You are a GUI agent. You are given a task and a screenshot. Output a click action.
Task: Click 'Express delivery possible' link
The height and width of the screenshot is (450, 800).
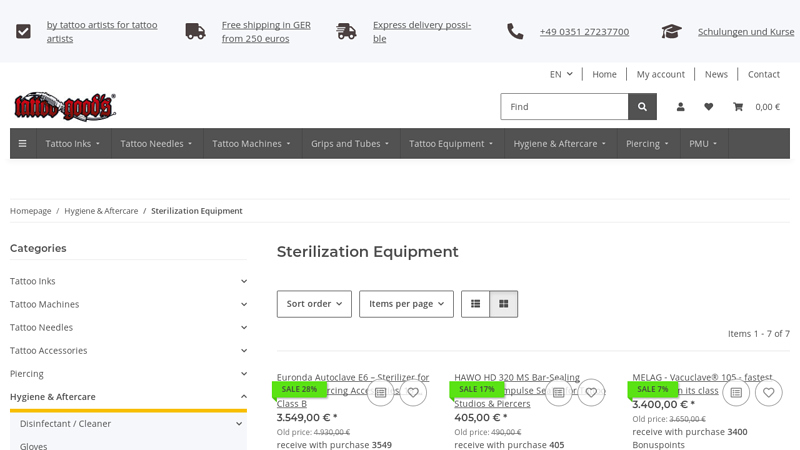[x=421, y=32]
